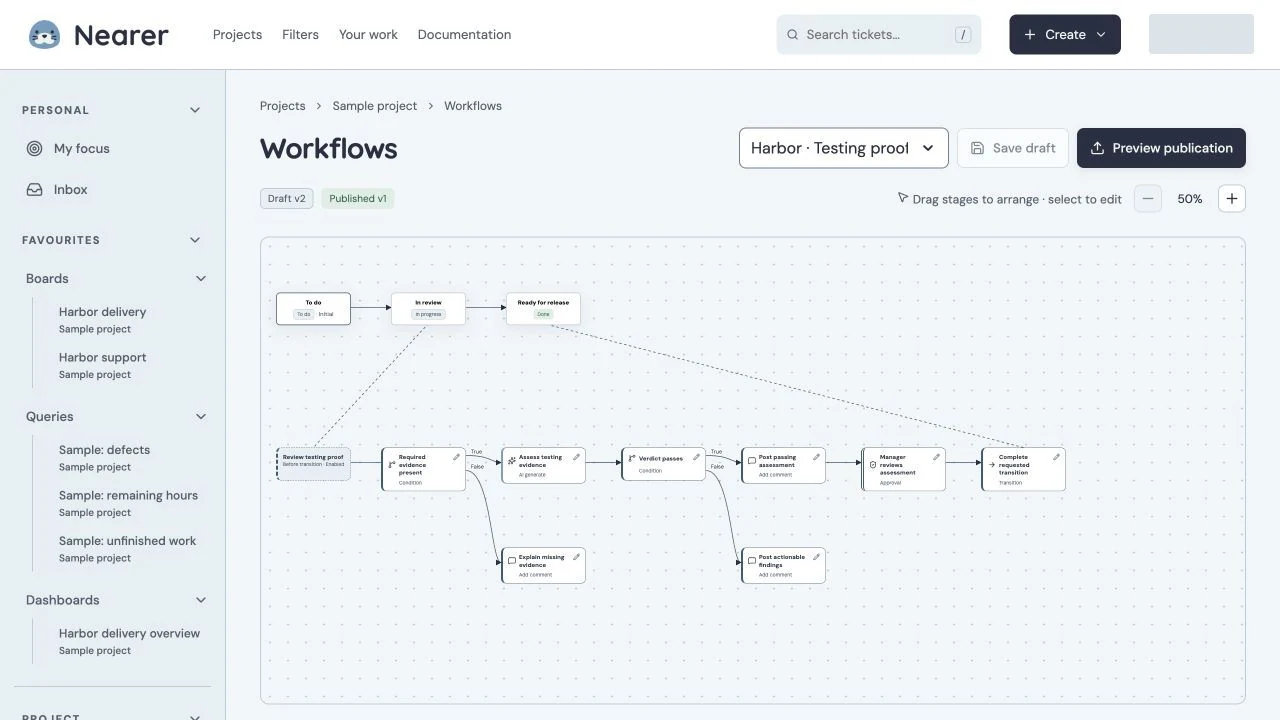Viewport: 1280px width, 720px height.
Task: Open Documentation in the top navigation
Action: pyautogui.click(x=464, y=35)
